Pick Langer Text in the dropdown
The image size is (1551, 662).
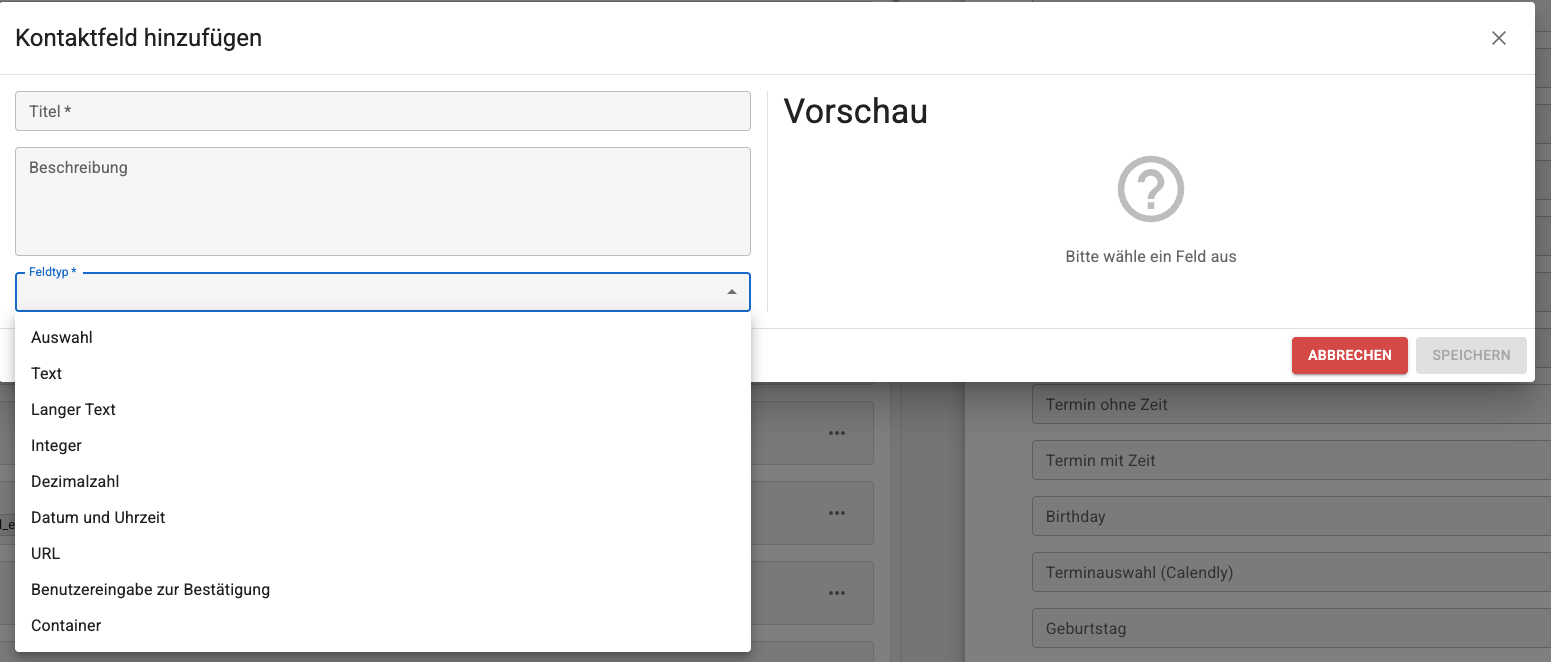point(74,410)
